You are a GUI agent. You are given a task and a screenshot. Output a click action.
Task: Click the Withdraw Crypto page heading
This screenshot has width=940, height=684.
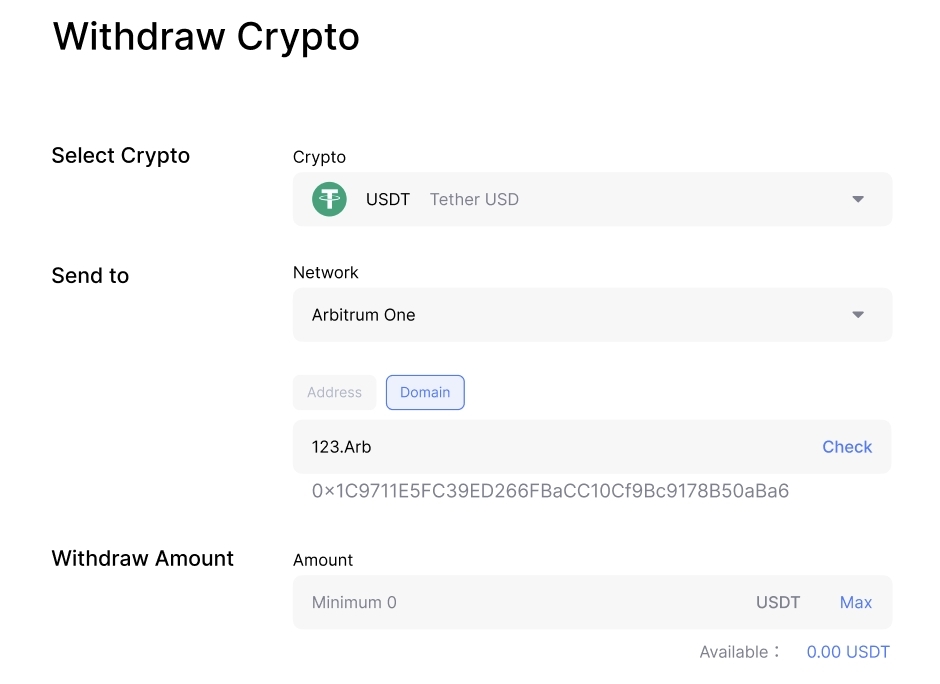(206, 37)
